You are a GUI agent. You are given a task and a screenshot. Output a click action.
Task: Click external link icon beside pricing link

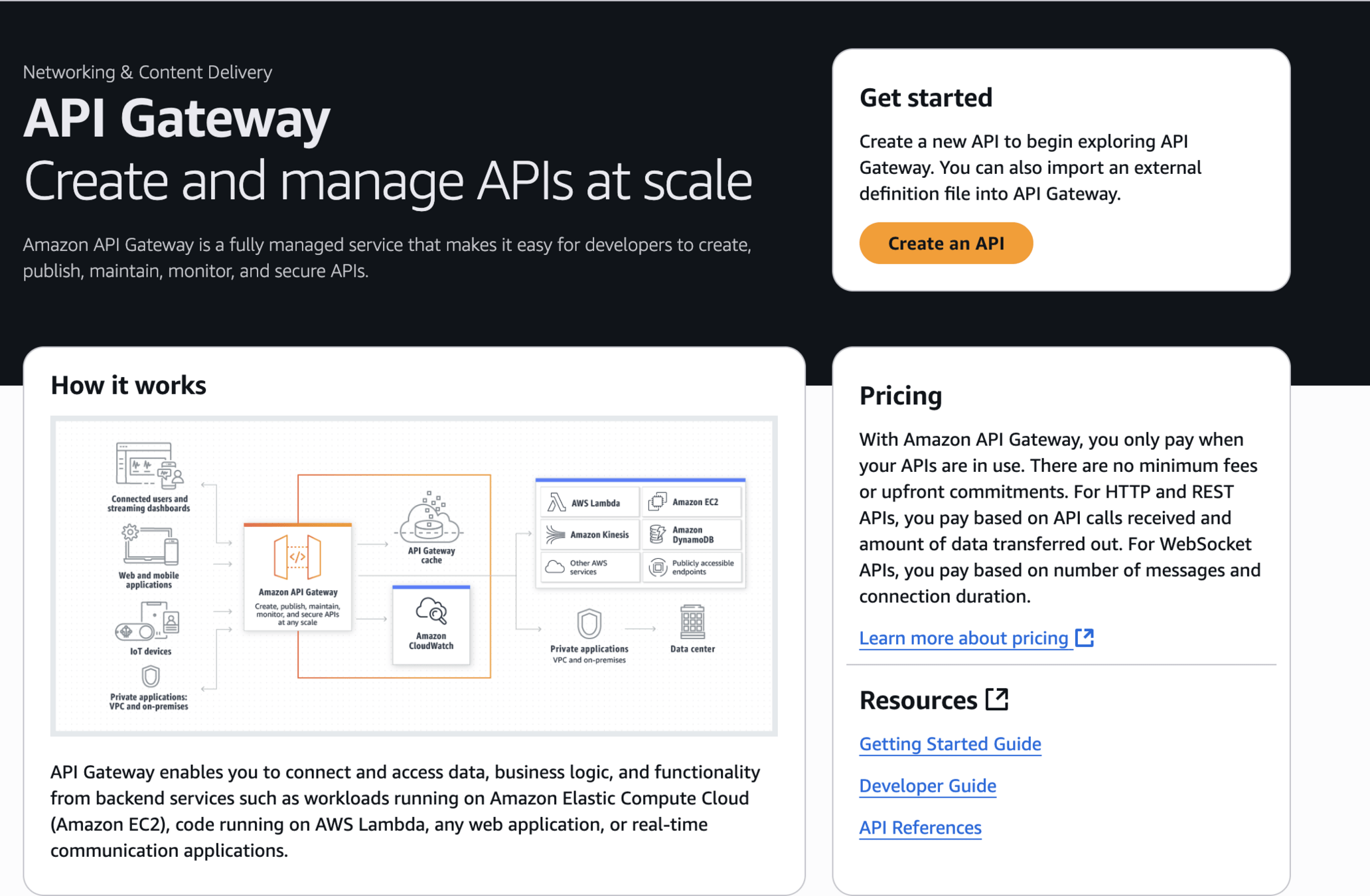1085,637
